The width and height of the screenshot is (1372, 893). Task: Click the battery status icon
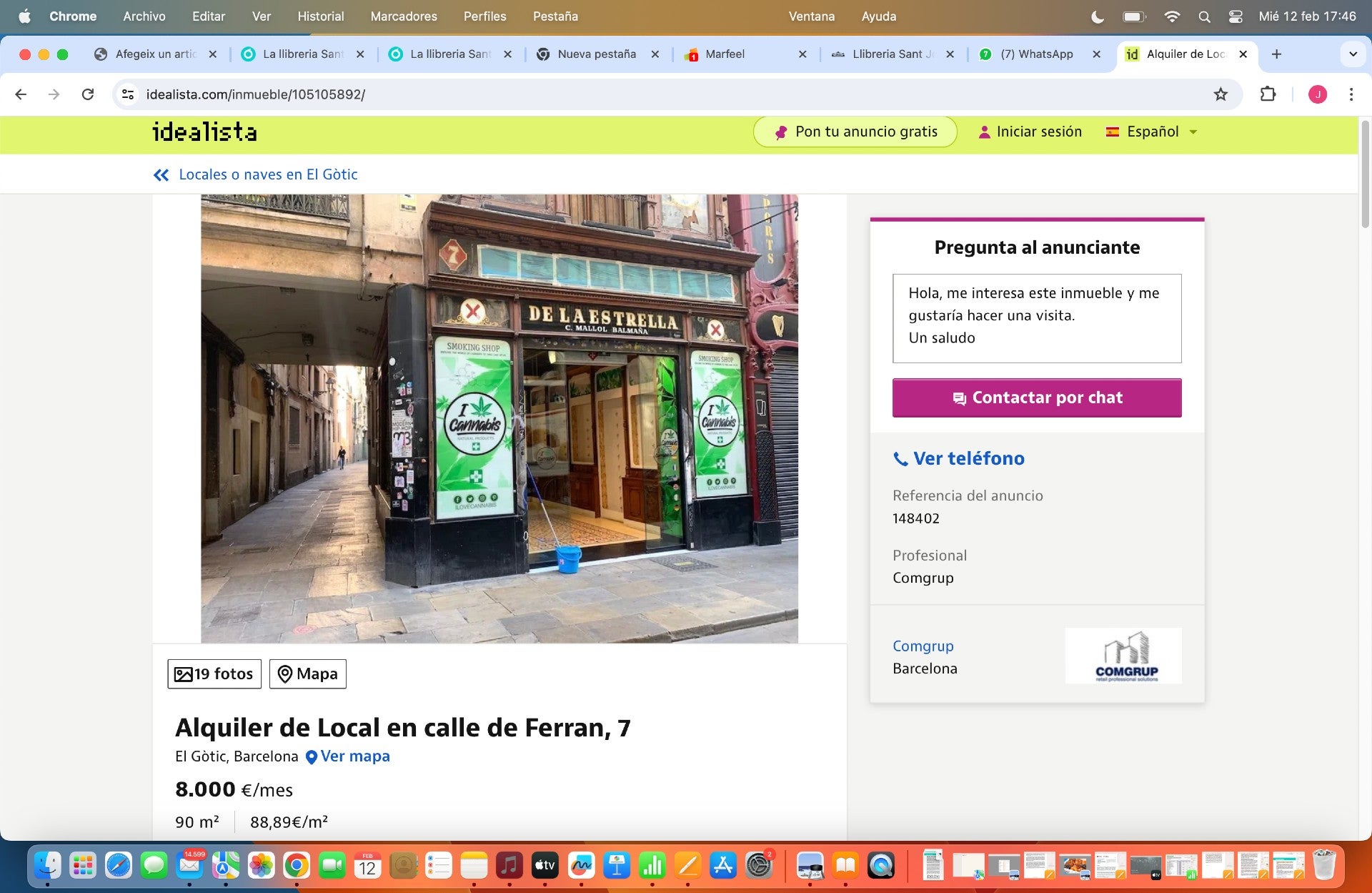[x=1134, y=16]
